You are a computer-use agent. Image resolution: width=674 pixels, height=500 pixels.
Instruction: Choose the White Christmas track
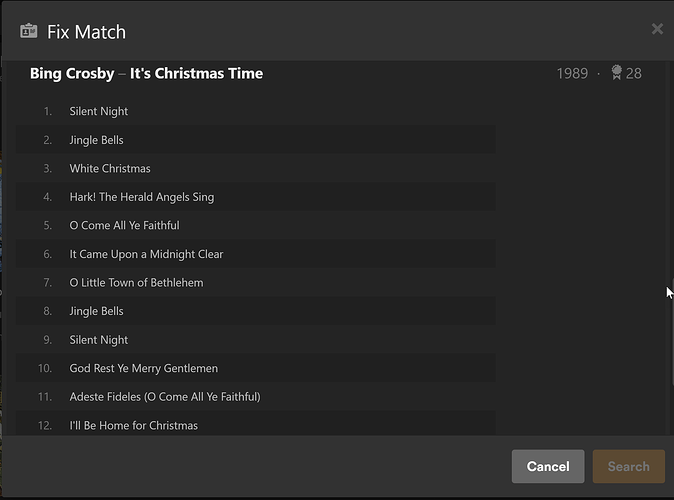point(110,168)
